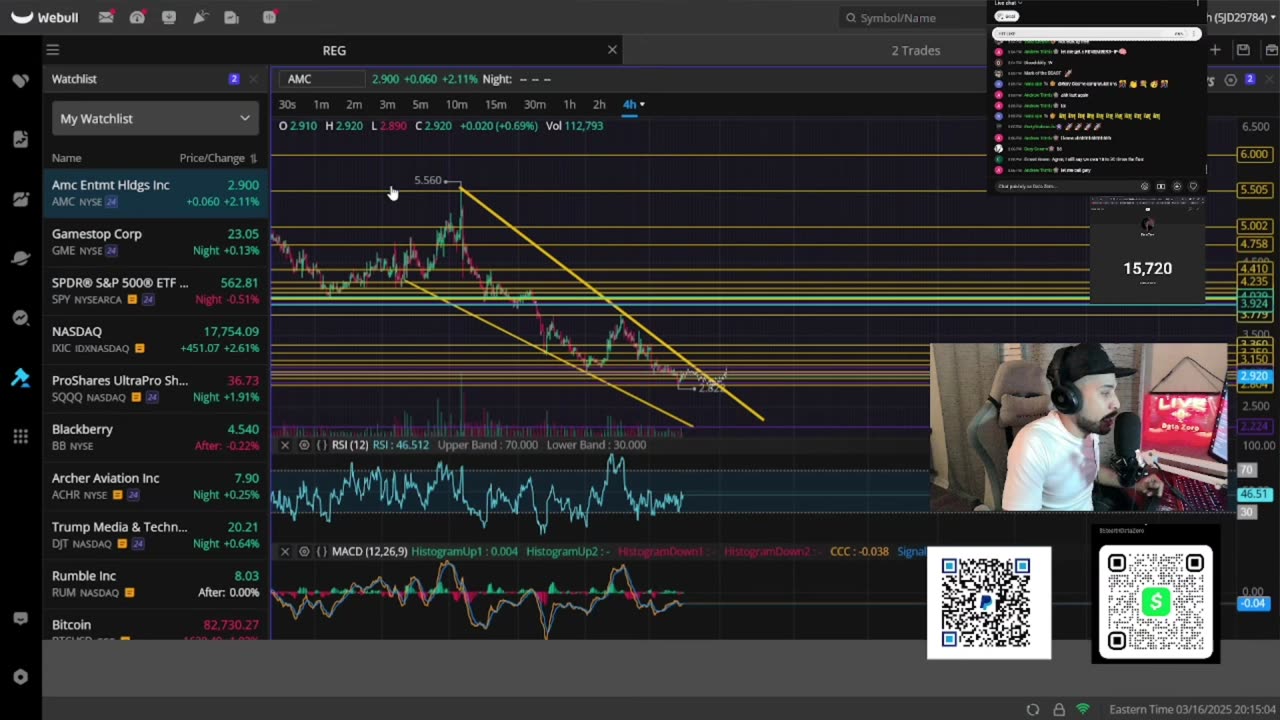Screen dimensions: 1280x720
Task: Add a new widget with plus icon
Action: coord(1215,50)
